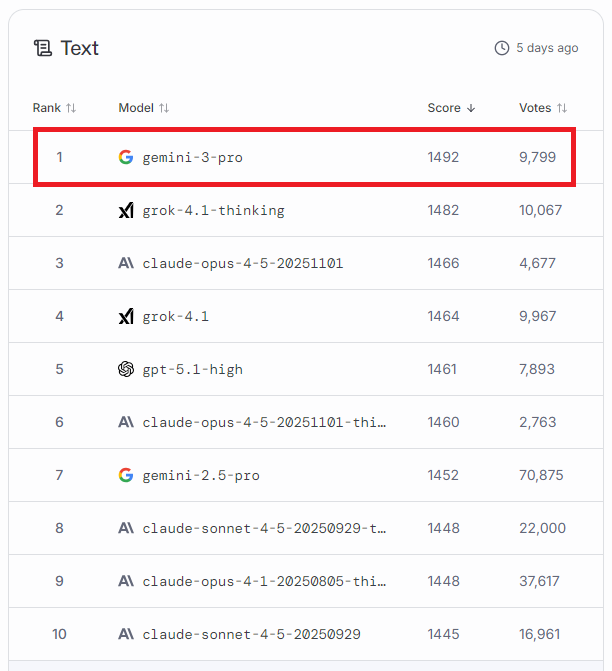Select votes value 7,893
Screen dimensions: 612x671
(537, 369)
